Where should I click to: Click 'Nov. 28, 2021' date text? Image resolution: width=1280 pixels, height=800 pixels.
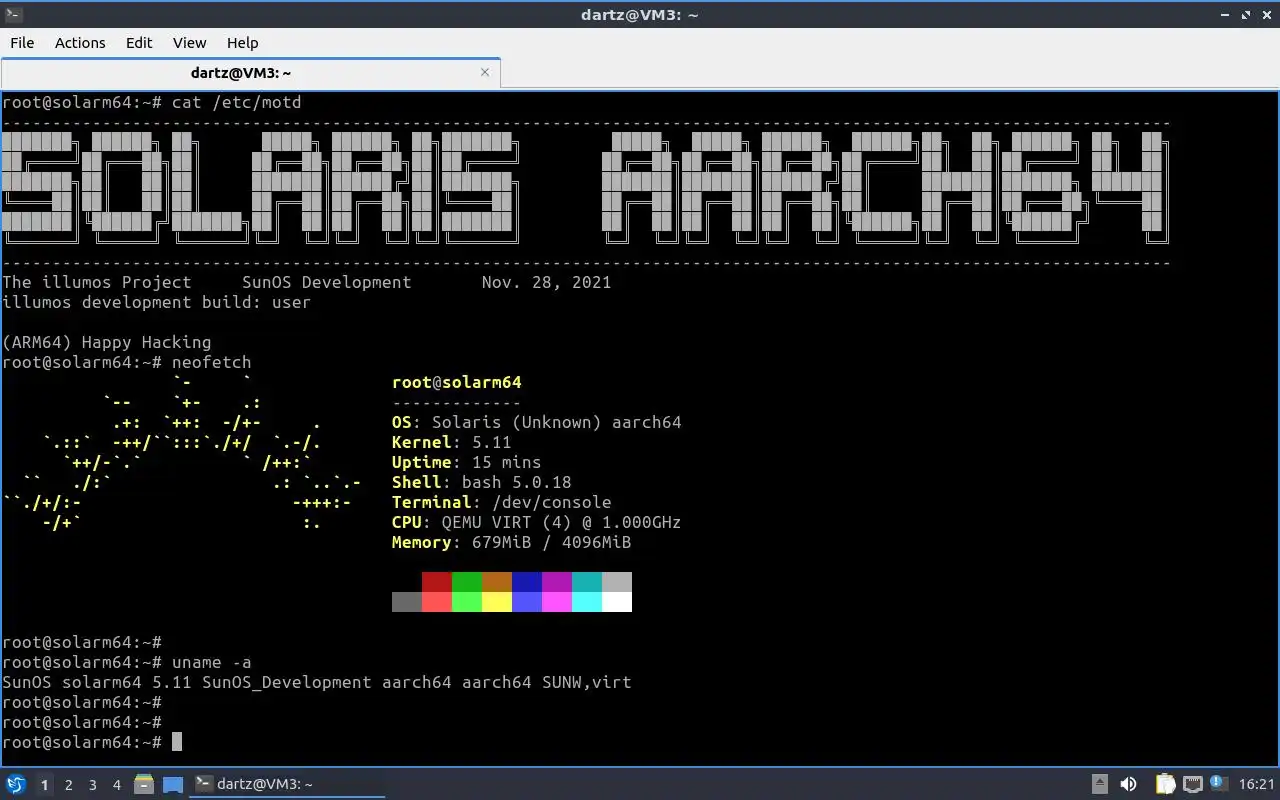coord(546,282)
